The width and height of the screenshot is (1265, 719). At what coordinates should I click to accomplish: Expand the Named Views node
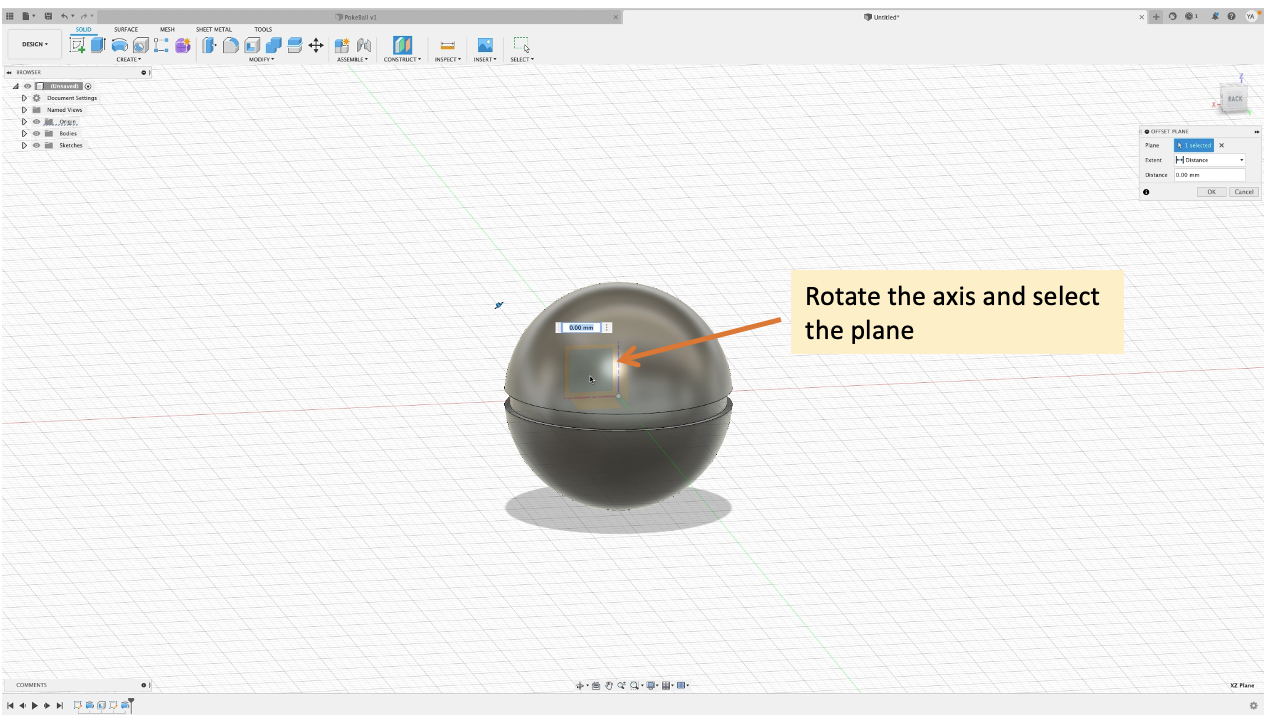(24, 110)
